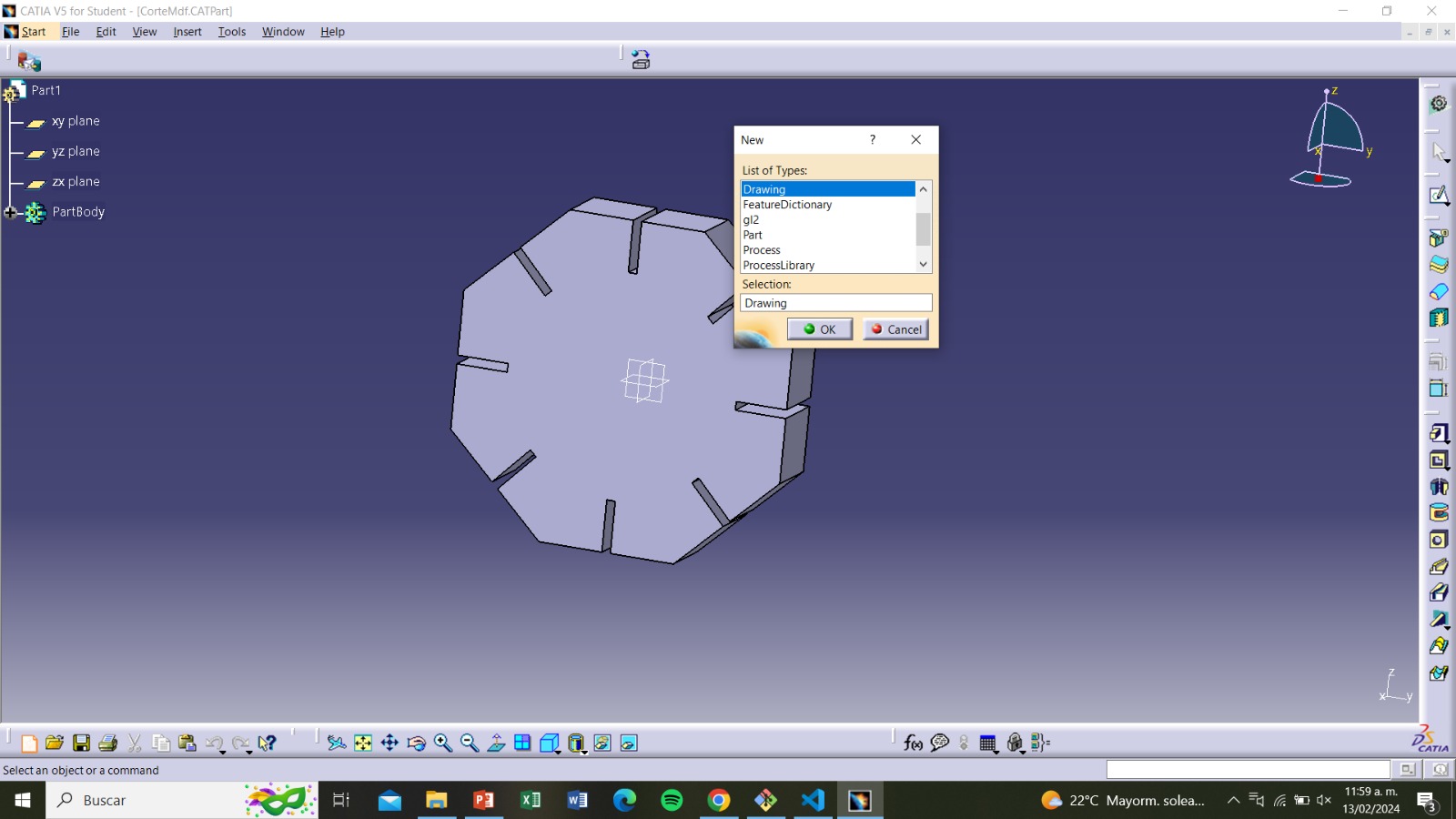The image size is (1456, 819).
Task: Click the New dialog help question mark
Action: [872, 140]
